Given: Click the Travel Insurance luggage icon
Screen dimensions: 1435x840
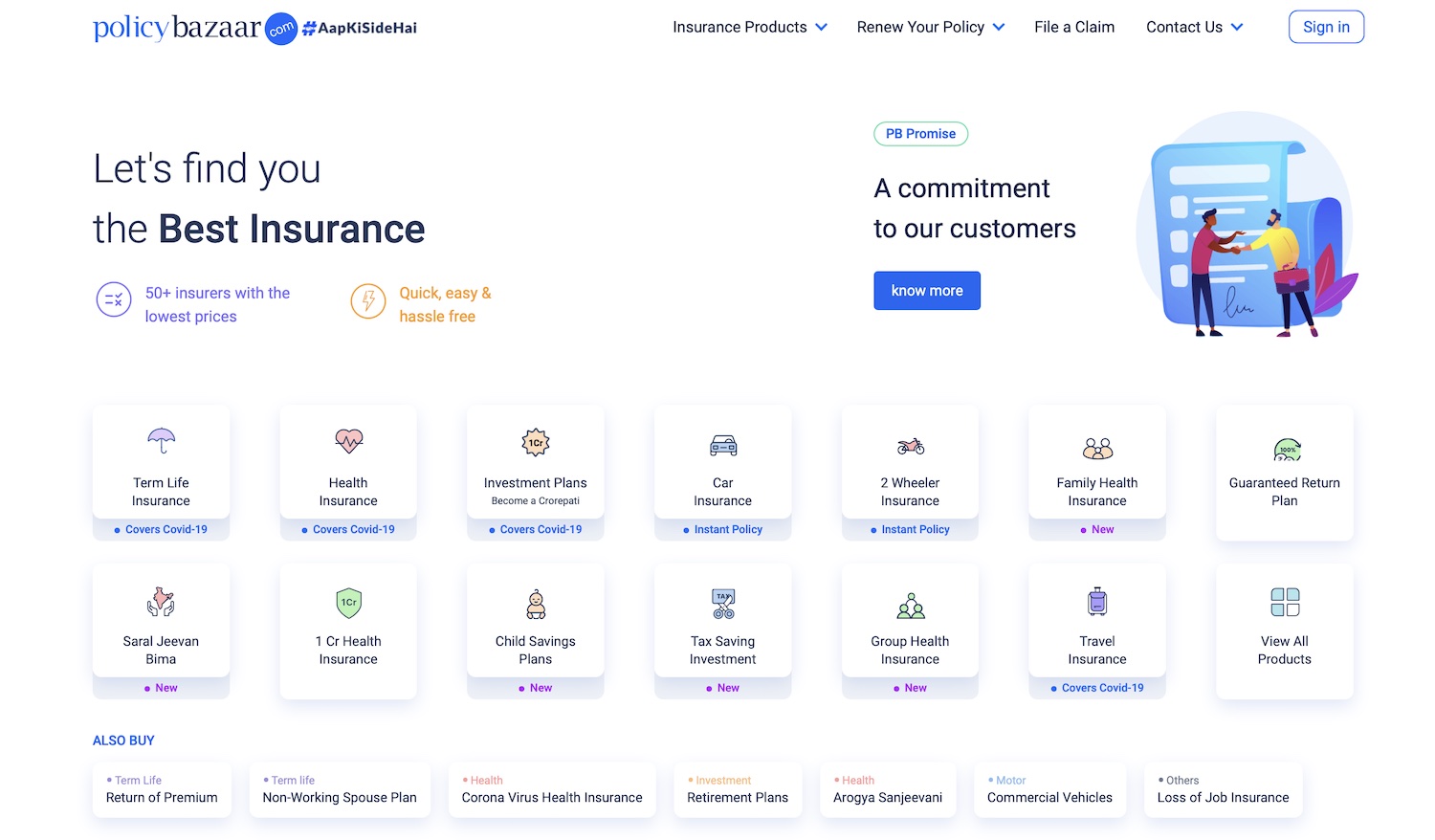Looking at the screenshot, I should coord(1097,602).
